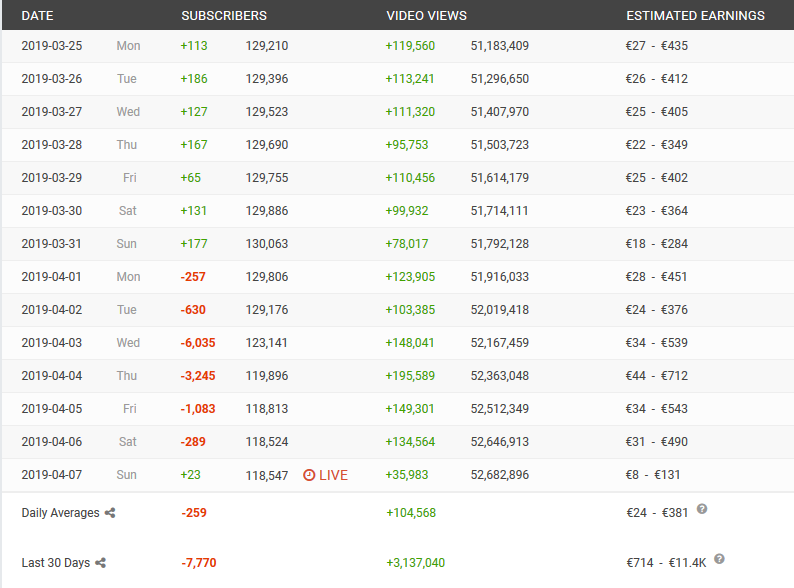This screenshot has height=588, width=794.
Task: Click the 2019-04-07 date row
Action: click(x=398, y=475)
